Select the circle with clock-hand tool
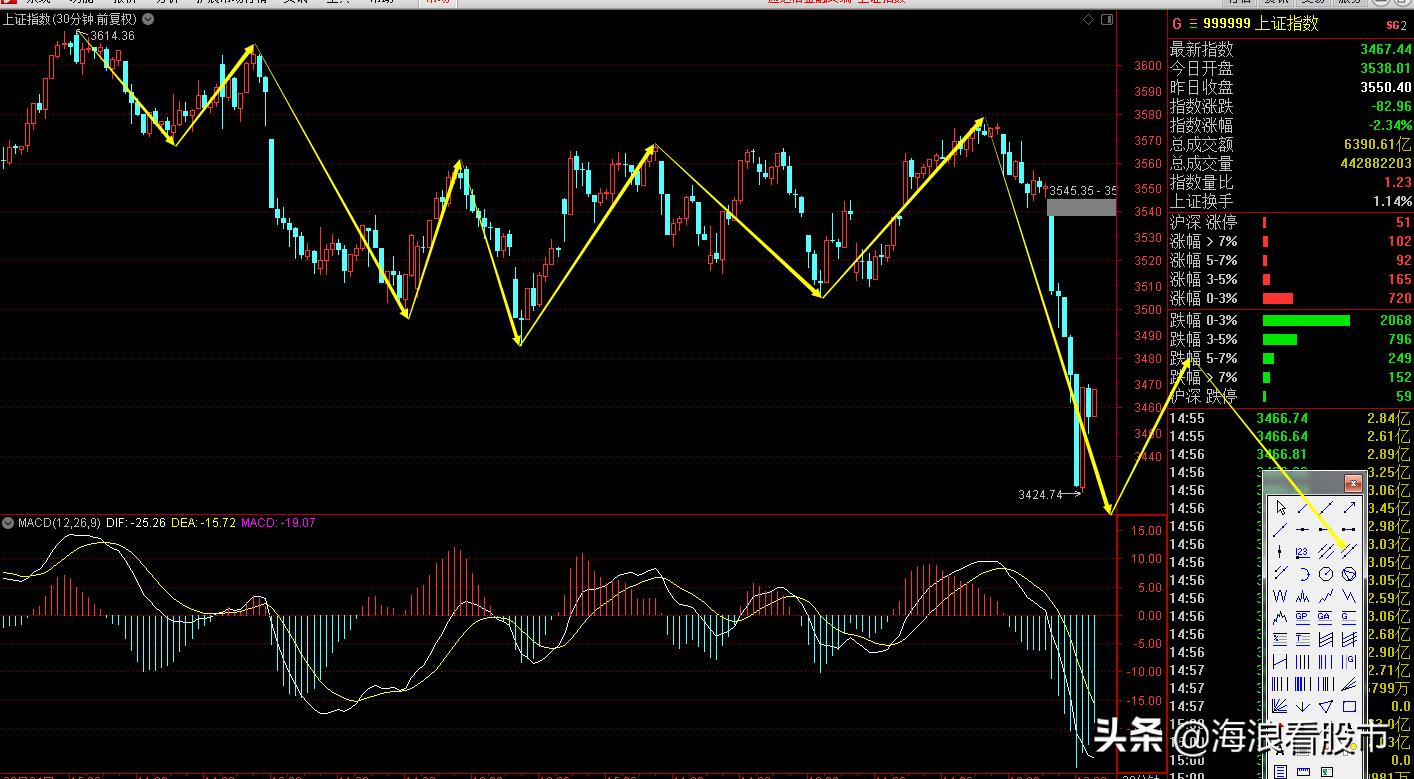The image size is (1414, 779). [1325, 574]
